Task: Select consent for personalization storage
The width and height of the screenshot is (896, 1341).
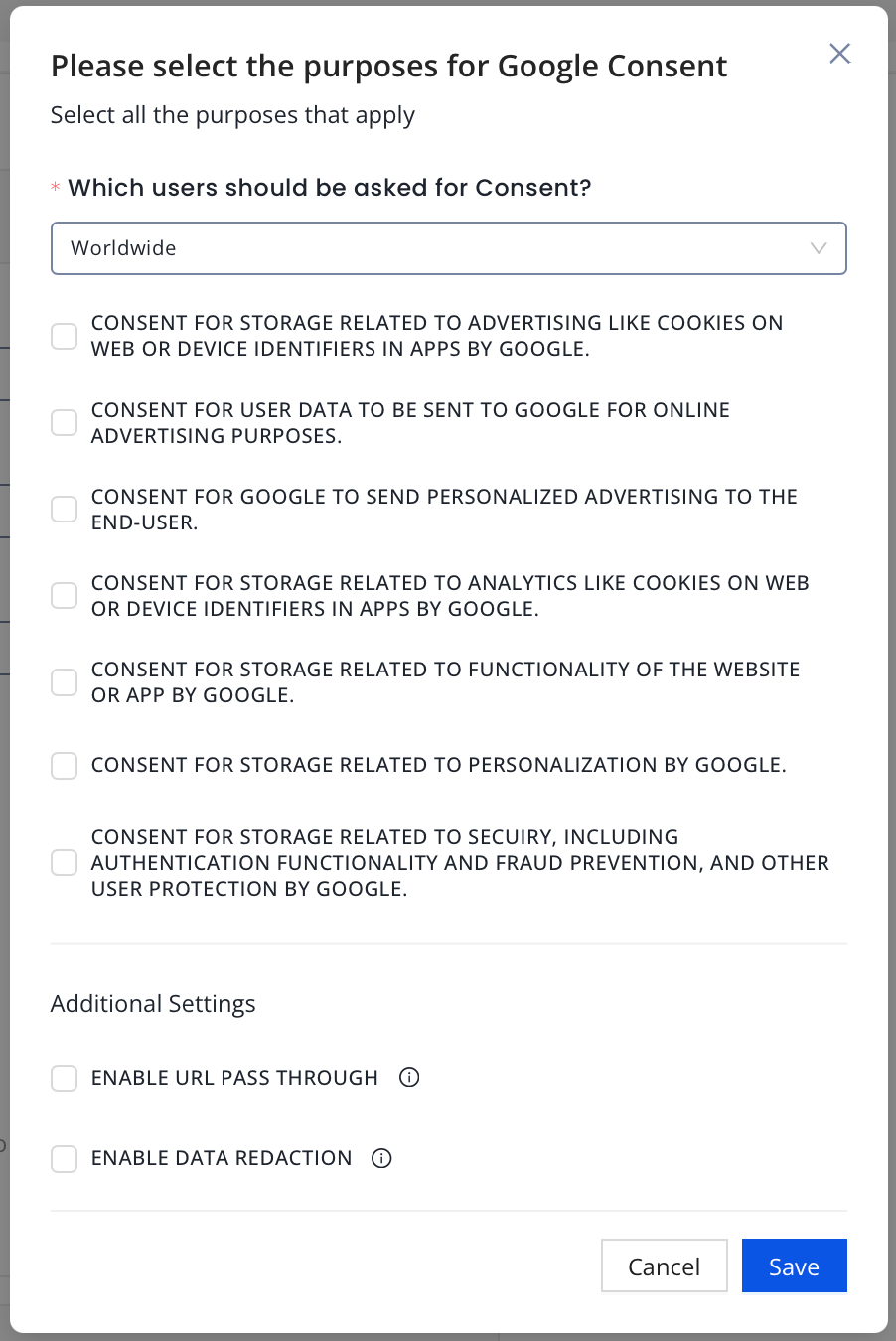Action: [65, 766]
